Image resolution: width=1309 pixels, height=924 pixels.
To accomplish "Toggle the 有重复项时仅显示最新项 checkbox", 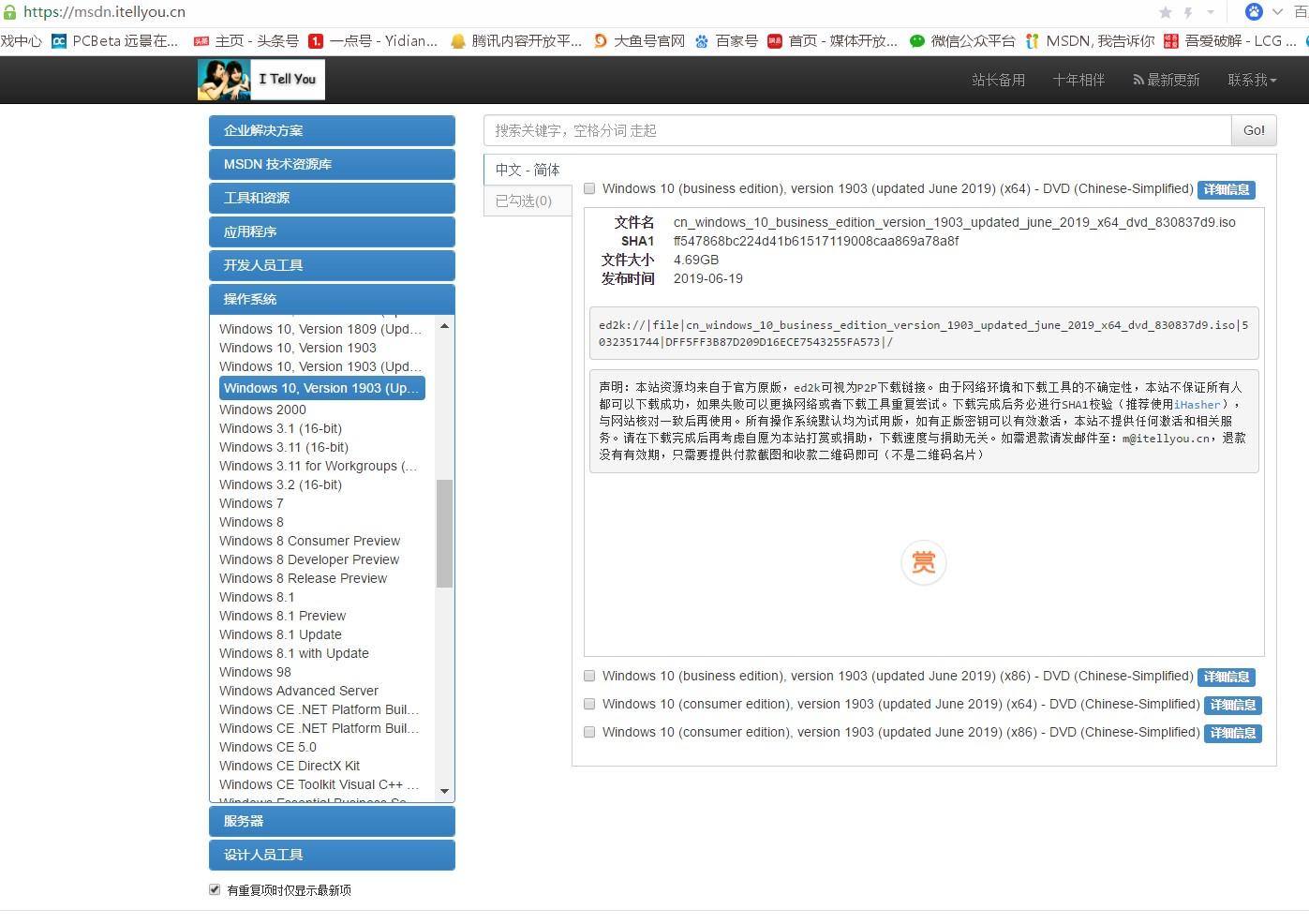I will point(215,889).
